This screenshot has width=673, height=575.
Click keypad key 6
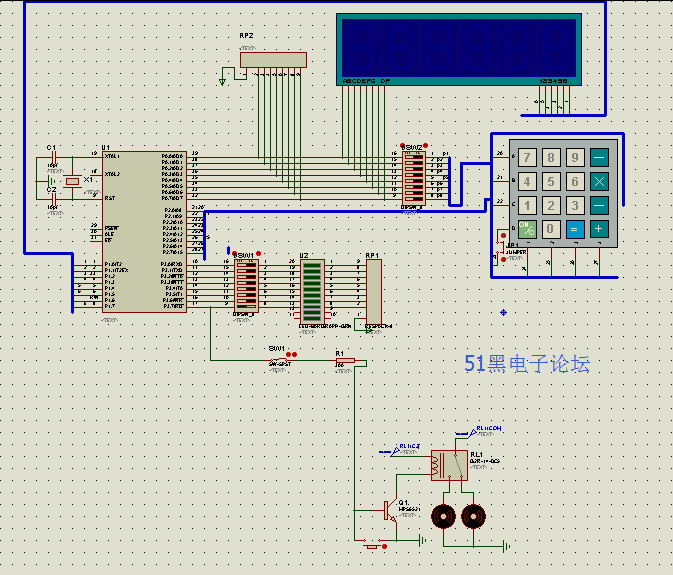(575, 182)
